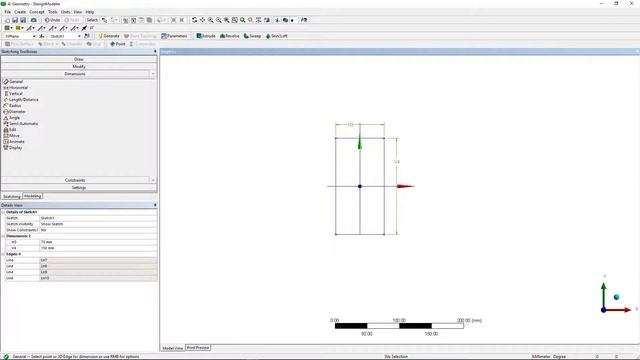Select the General dimension tool
Viewport: 640px width, 360px height.
coord(13,82)
